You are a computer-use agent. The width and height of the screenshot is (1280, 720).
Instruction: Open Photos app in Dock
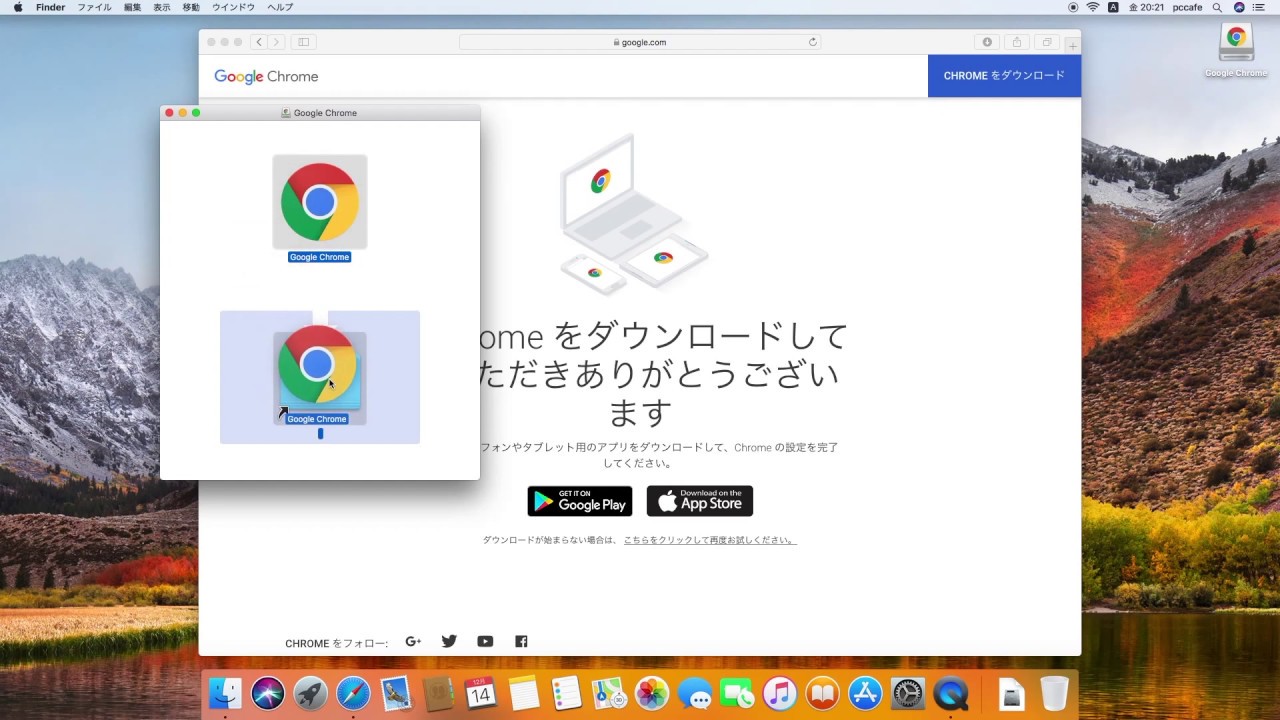652,693
